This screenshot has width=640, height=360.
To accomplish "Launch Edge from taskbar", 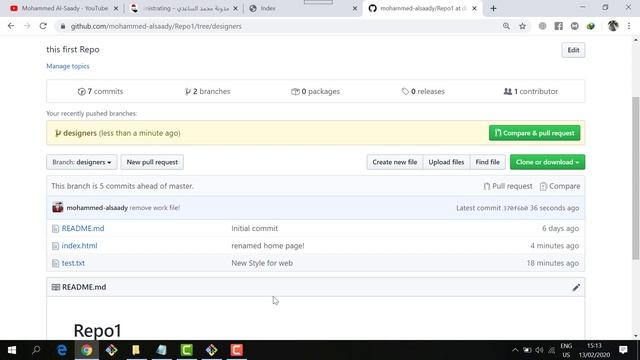I will click(x=62, y=350).
